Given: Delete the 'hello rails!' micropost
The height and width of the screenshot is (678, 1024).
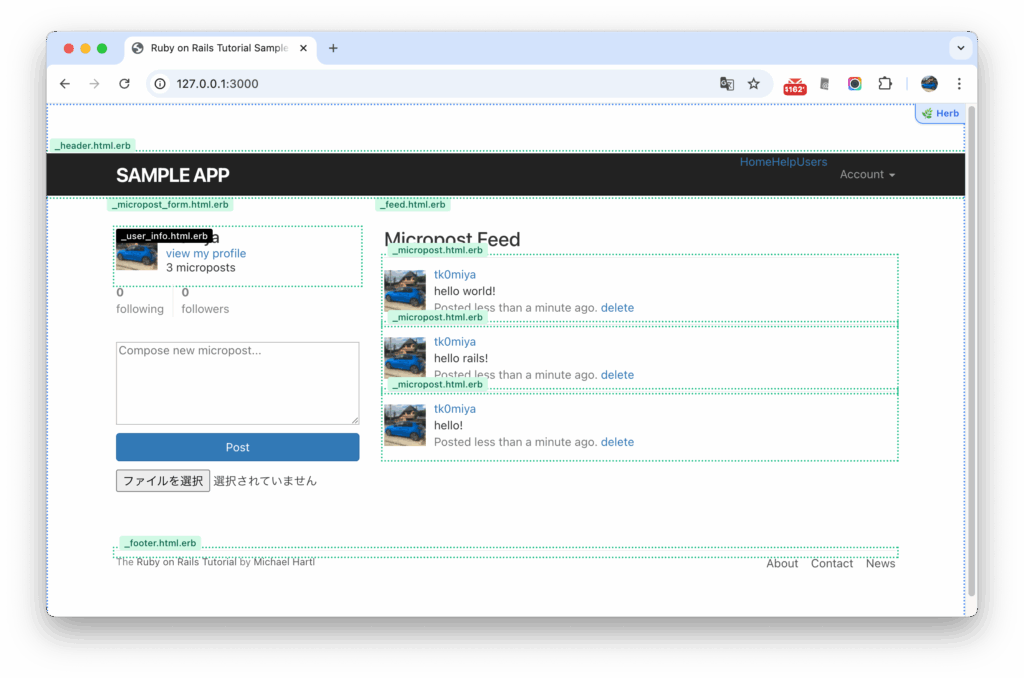Looking at the screenshot, I should pyautogui.click(x=617, y=375).
